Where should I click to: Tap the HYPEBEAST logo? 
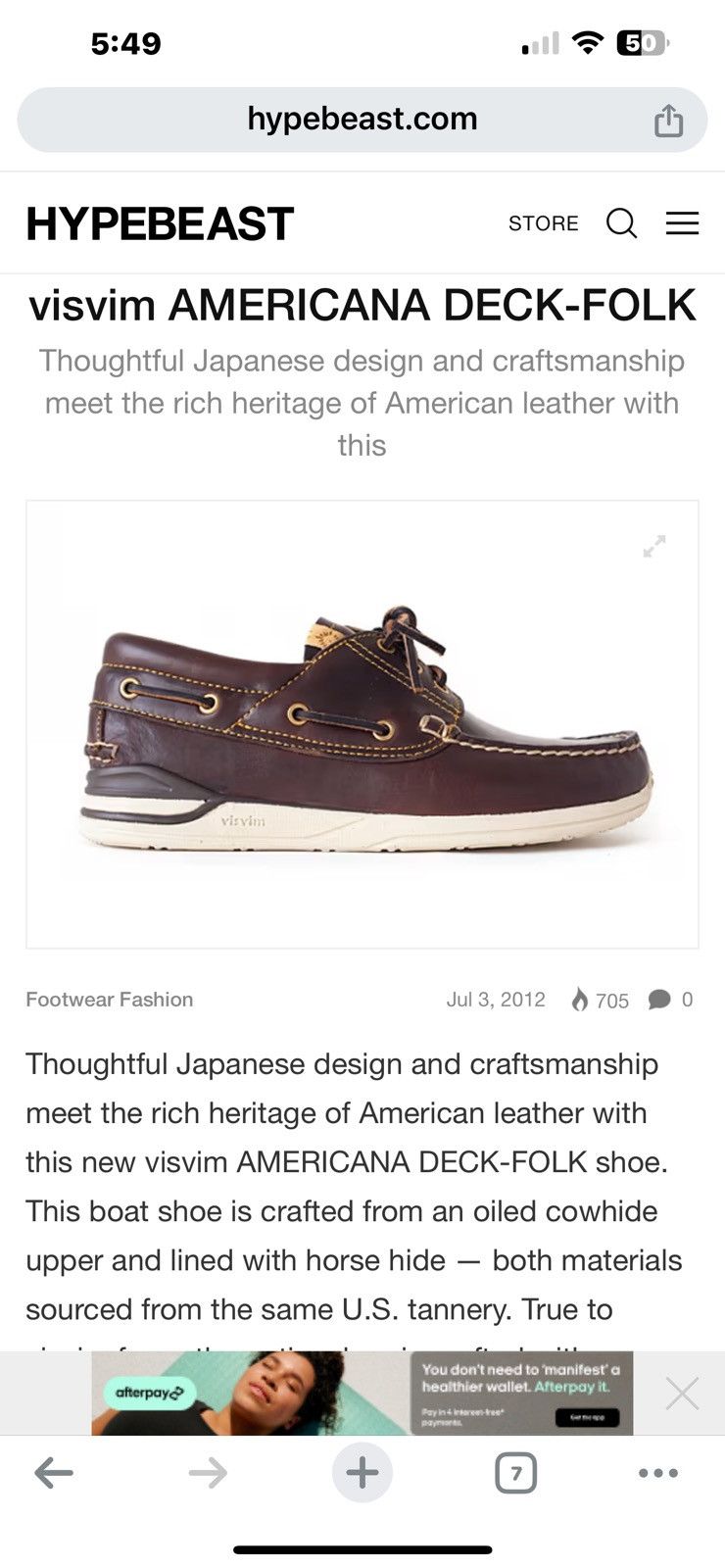(x=160, y=224)
